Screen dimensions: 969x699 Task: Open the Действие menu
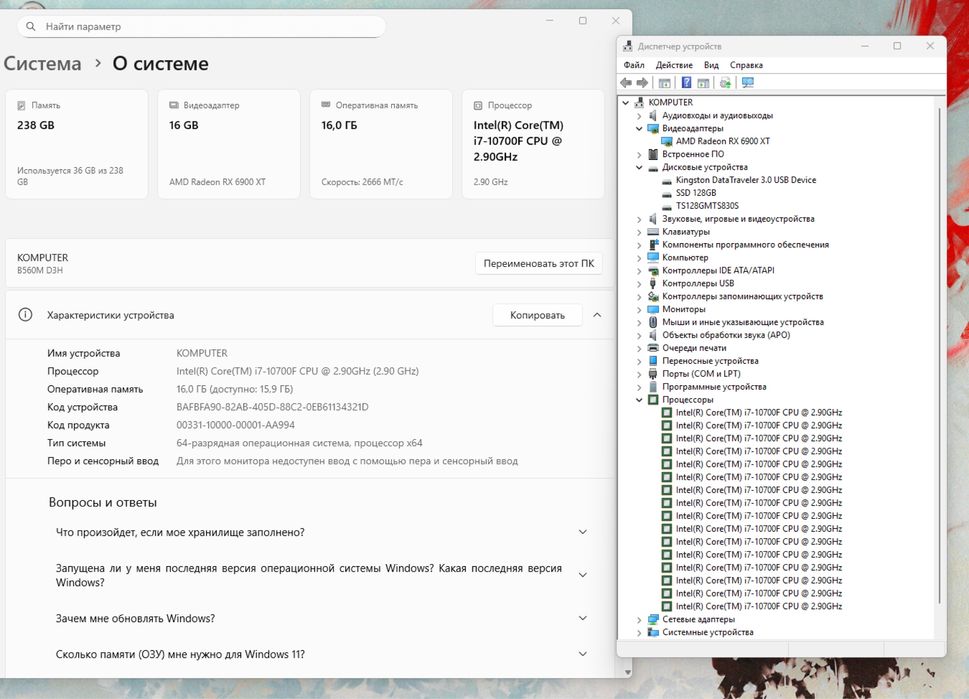pyautogui.click(x=674, y=65)
